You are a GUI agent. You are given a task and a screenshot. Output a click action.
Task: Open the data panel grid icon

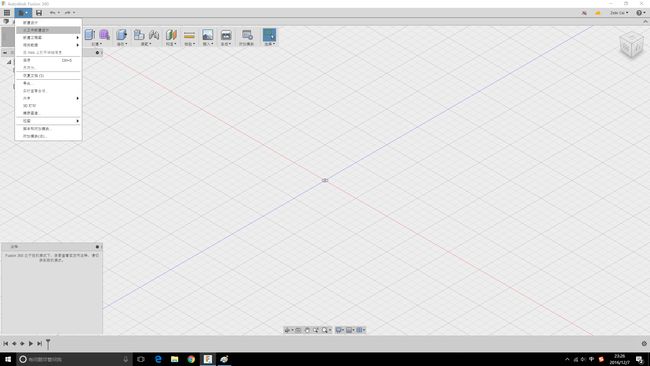pos(7,13)
